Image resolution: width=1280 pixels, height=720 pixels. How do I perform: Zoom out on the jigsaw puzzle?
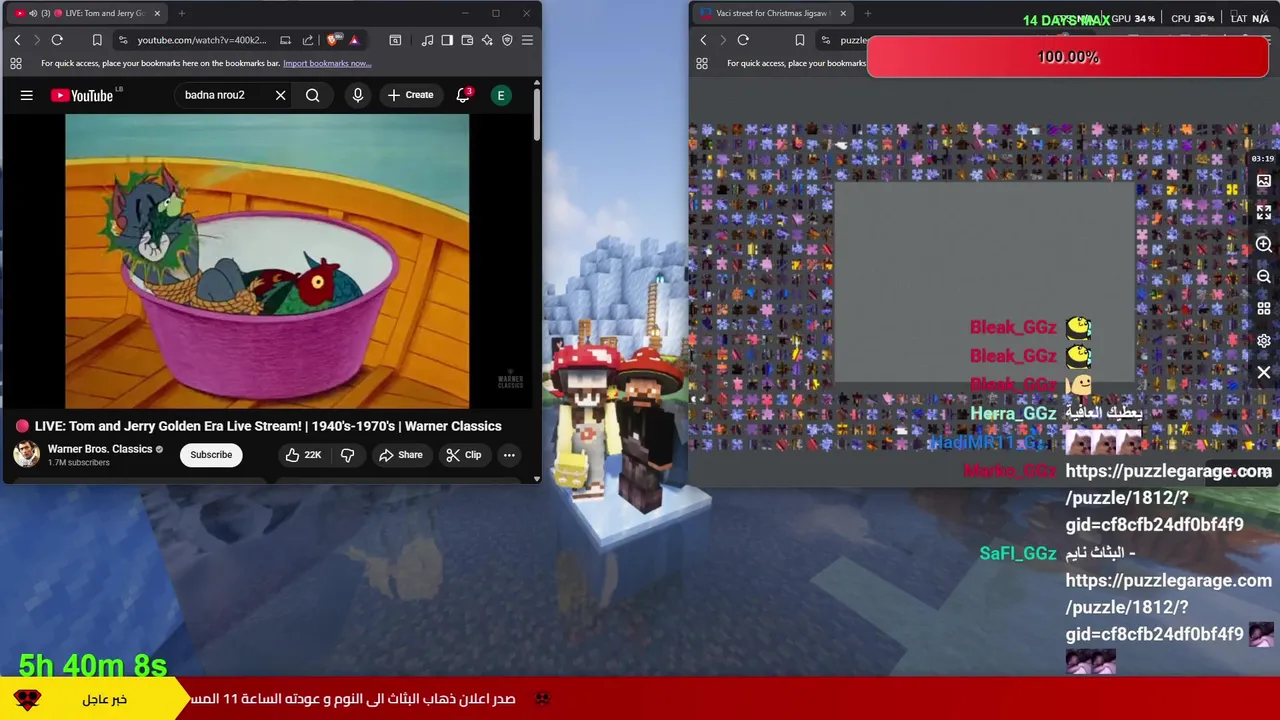tap(1264, 277)
